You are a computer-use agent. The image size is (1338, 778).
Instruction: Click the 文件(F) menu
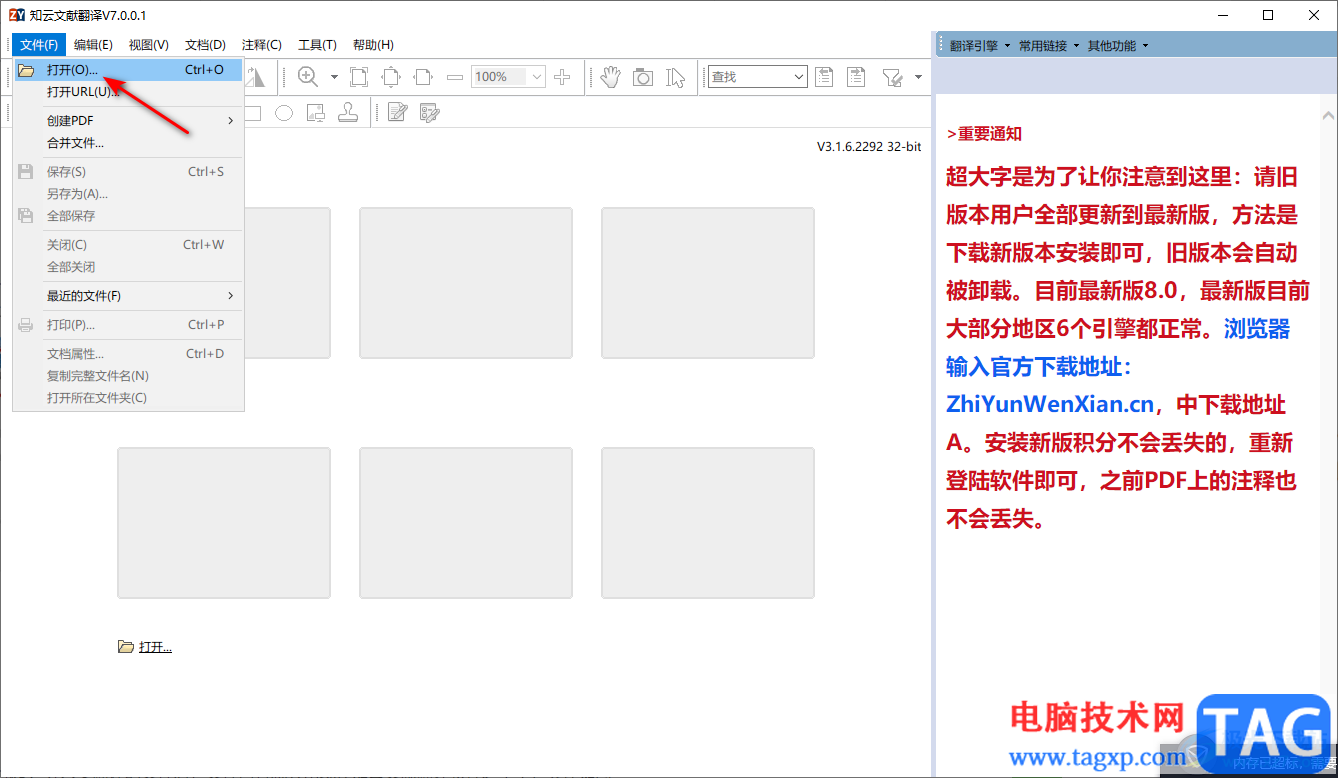39,45
